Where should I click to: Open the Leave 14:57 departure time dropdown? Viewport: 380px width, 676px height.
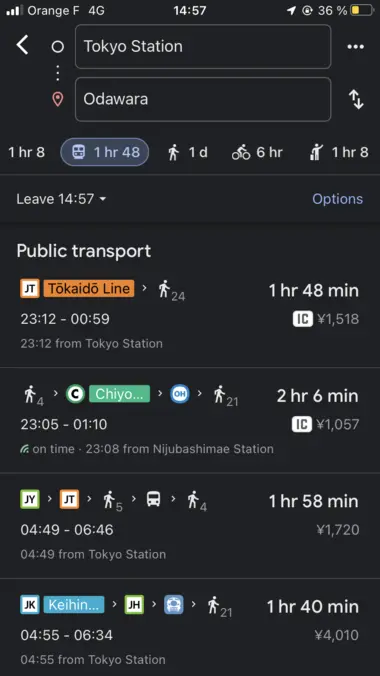tap(61, 199)
